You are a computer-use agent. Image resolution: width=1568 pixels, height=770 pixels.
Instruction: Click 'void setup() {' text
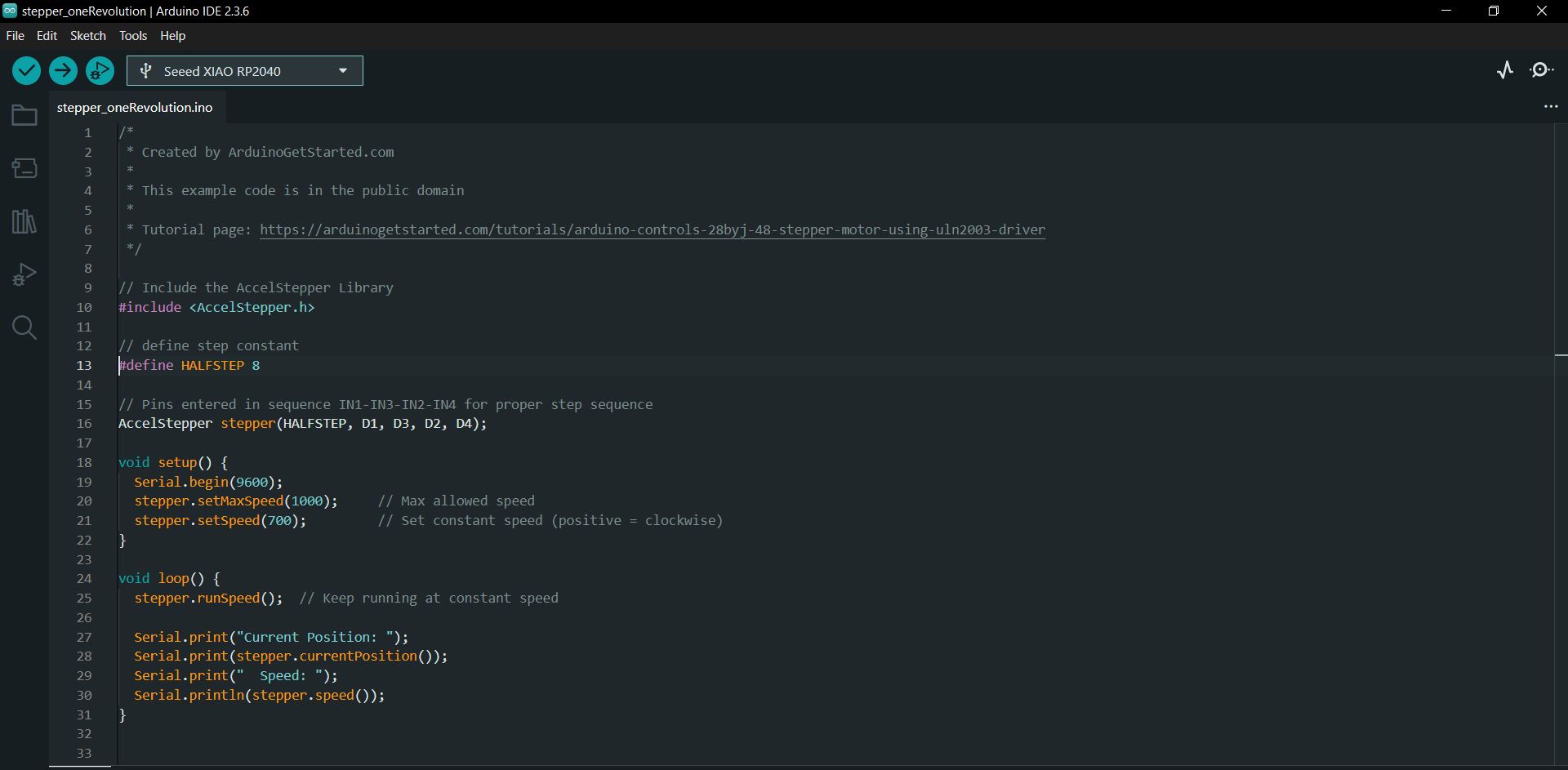pyautogui.click(x=173, y=462)
